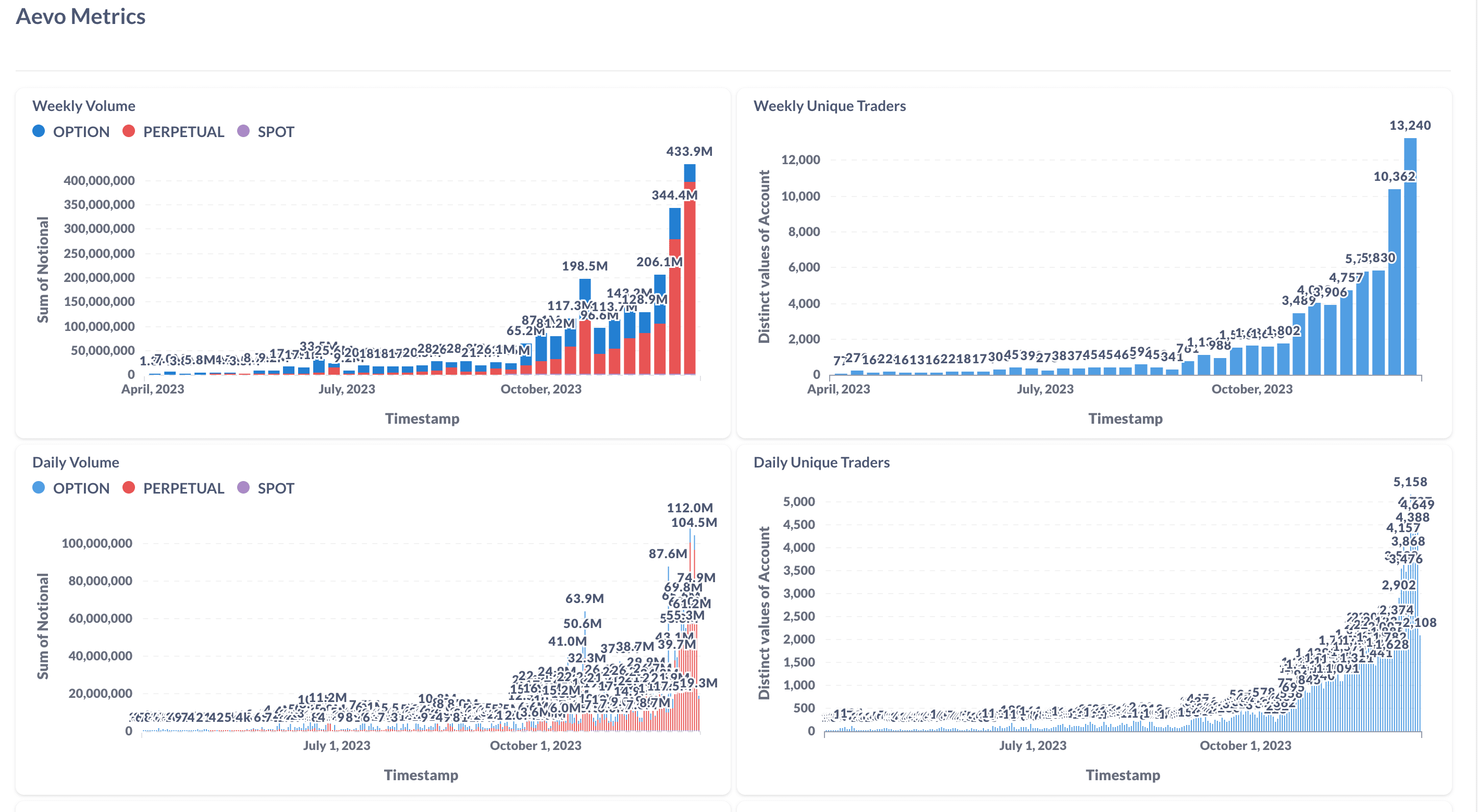The width and height of the screenshot is (1478, 812).
Task: Click the 4,757 weekly traders label
Action: point(1346,278)
